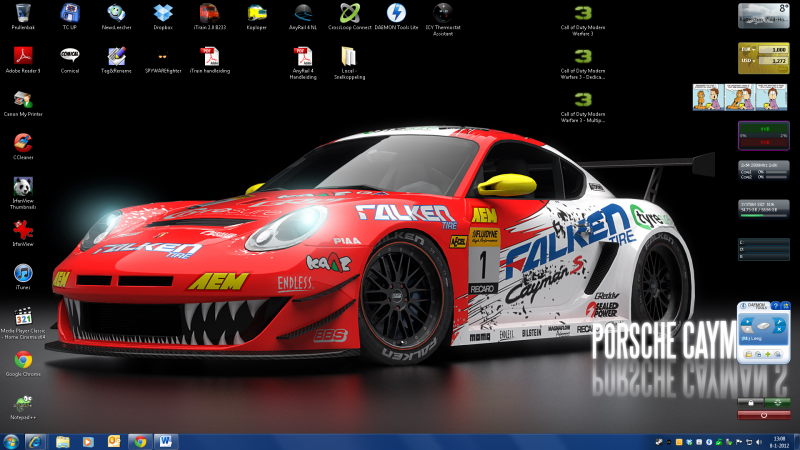
Task: Launch Windows Media Player from the taskbar
Action: point(88,442)
